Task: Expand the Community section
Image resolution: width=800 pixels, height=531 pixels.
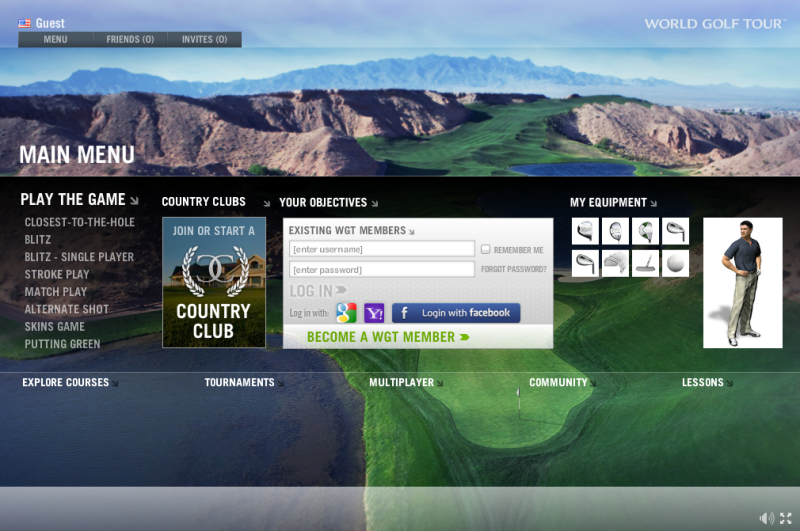Action: [562, 383]
